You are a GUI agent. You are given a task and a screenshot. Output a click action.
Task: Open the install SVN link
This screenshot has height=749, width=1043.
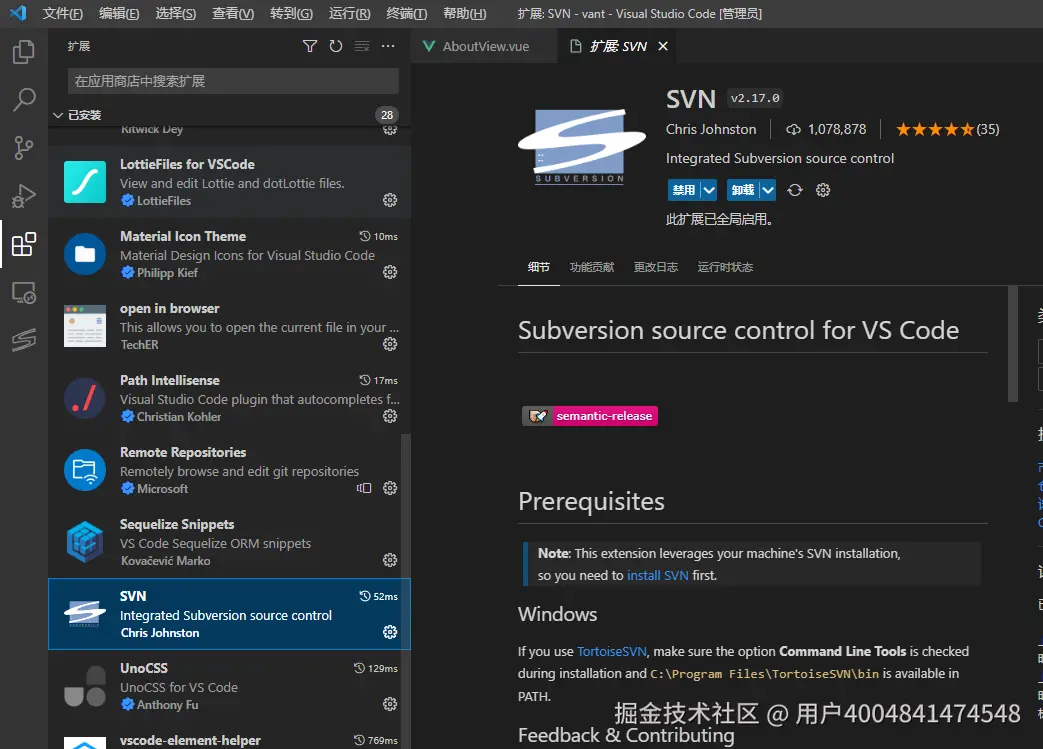click(657, 575)
